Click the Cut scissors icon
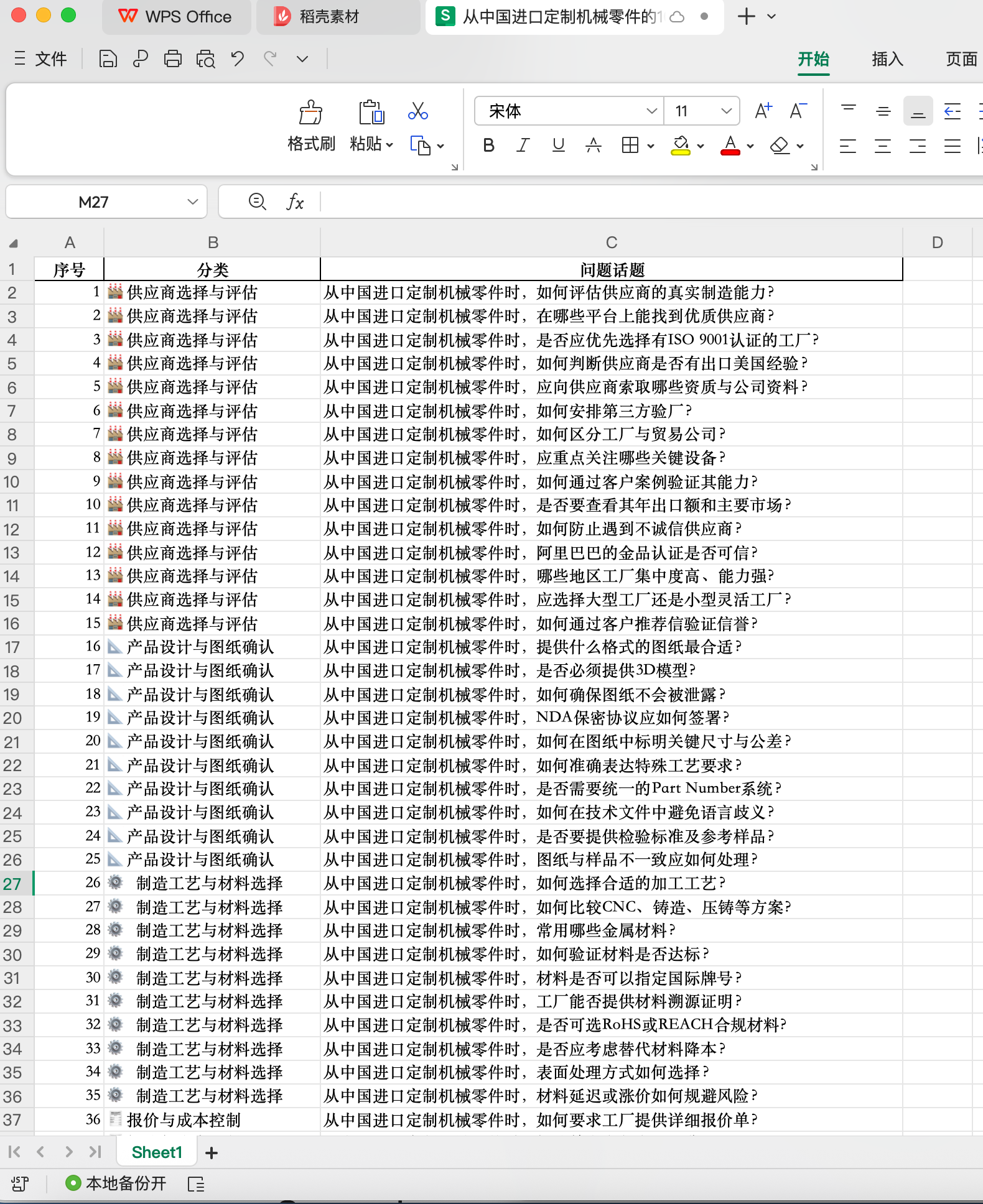 [x=418, y=111]
